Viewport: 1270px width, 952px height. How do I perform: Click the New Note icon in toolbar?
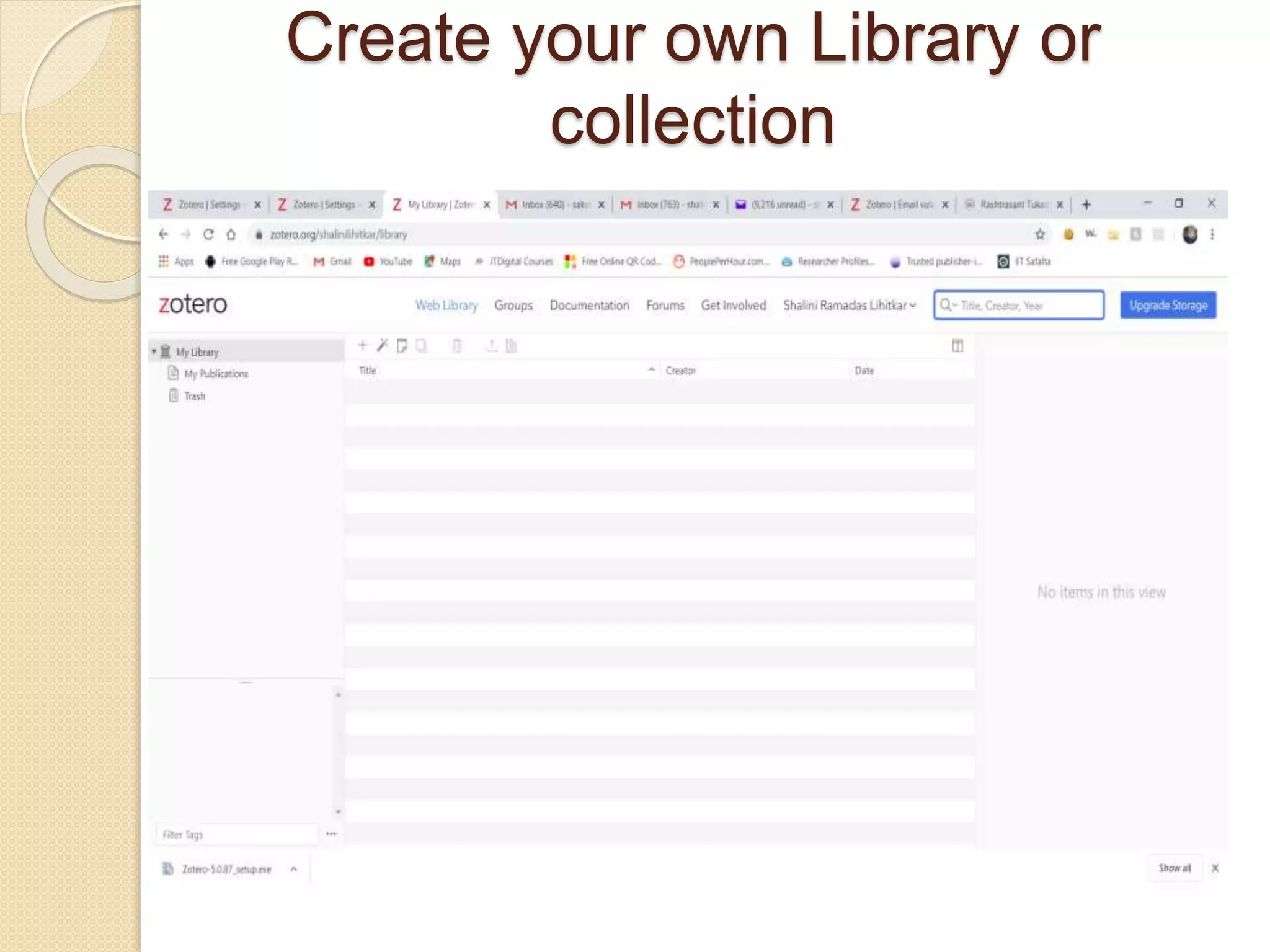click(402, 346)
